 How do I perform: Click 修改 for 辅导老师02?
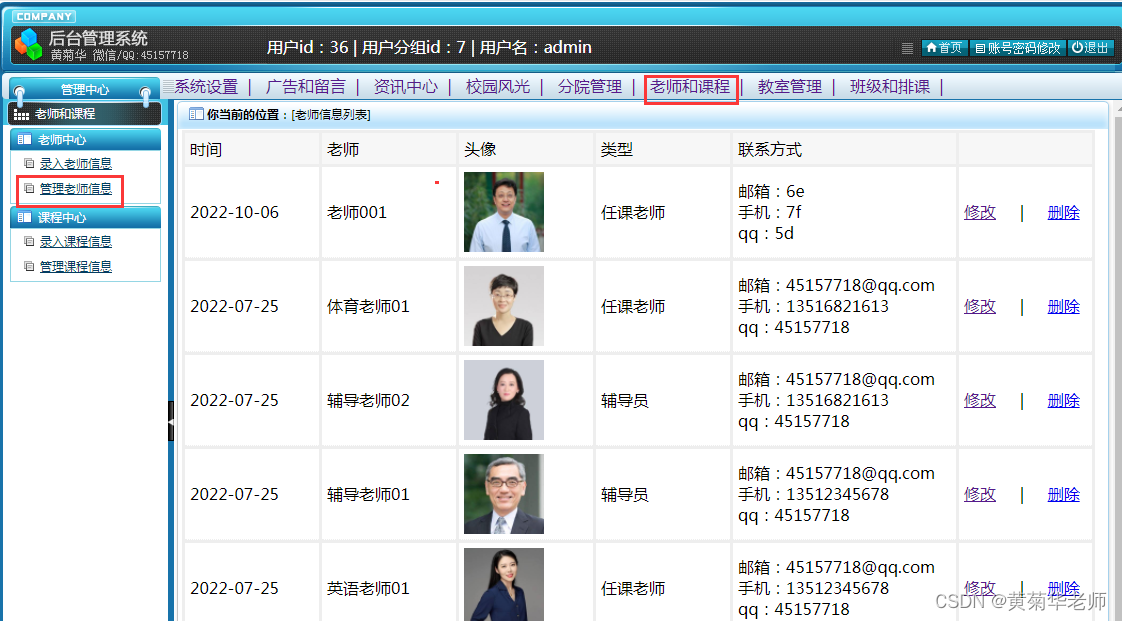(x=980, y=401)
